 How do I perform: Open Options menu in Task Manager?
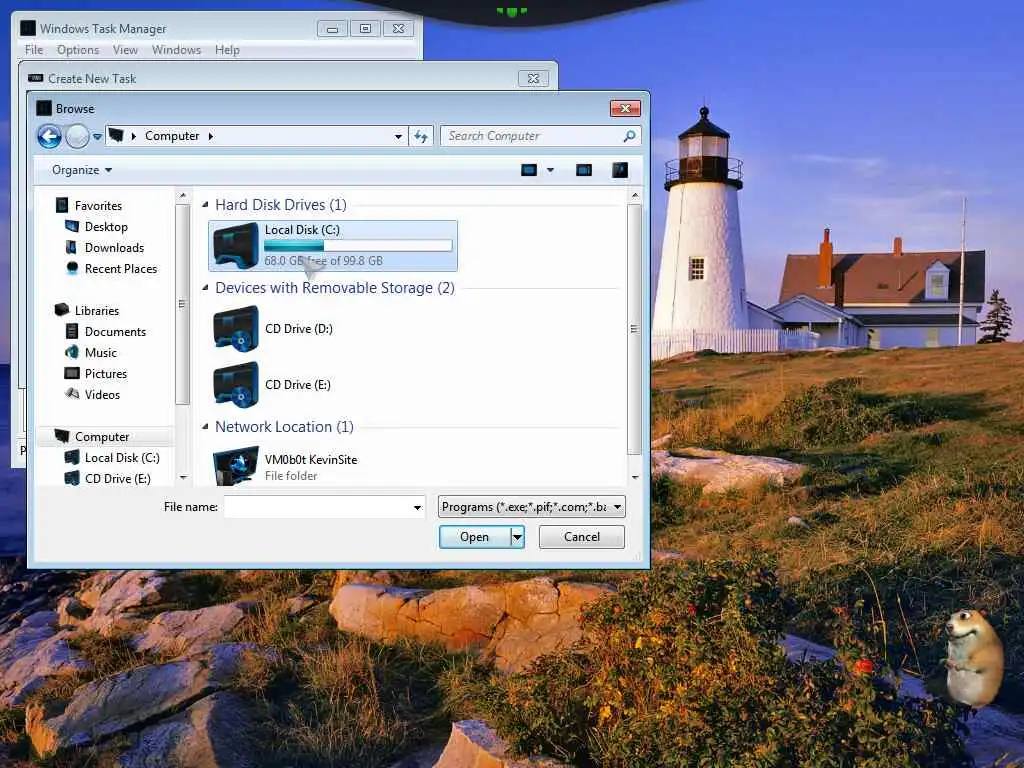[78, 50]
